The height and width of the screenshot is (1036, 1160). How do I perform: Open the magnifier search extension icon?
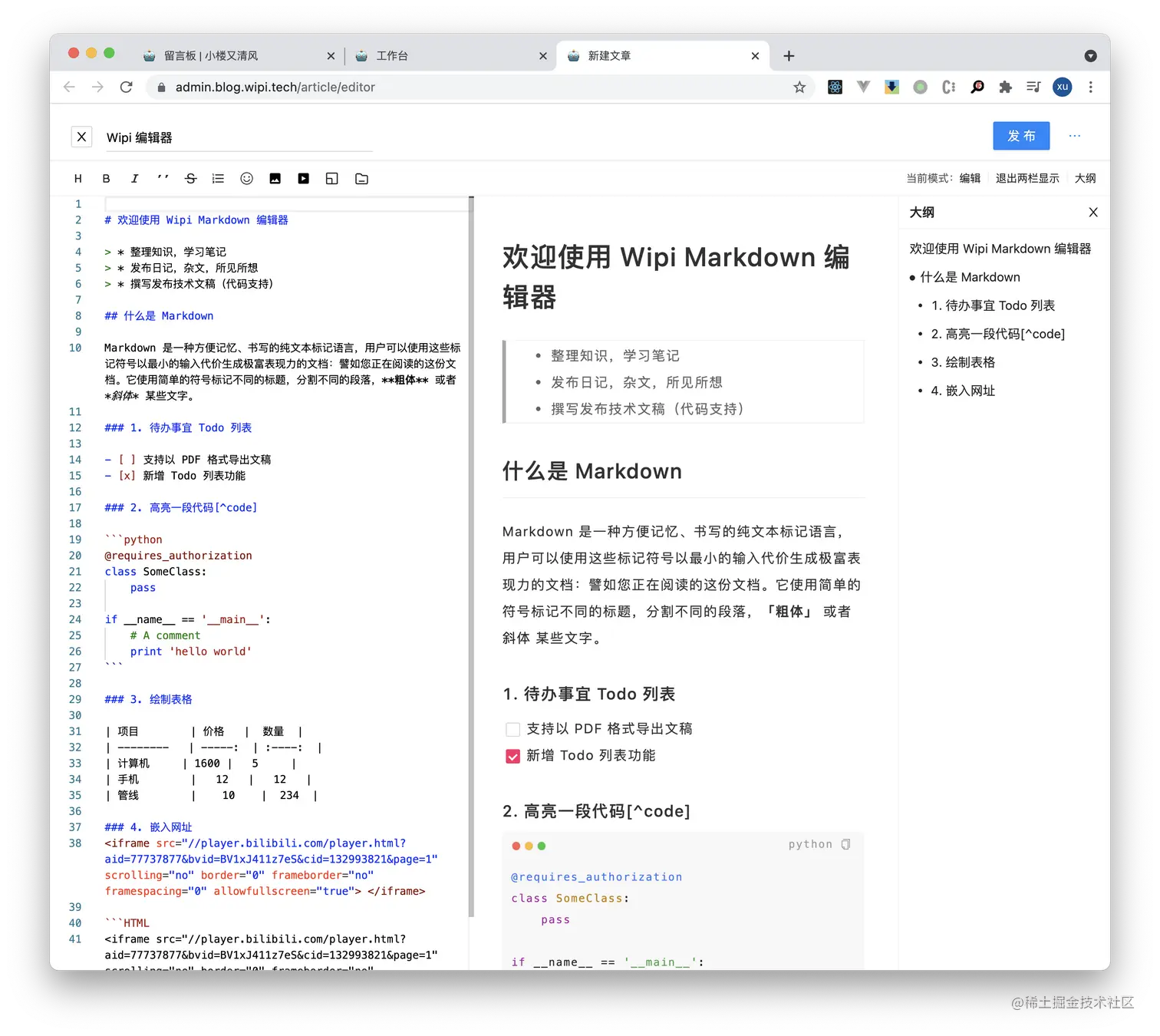[977, 87]
